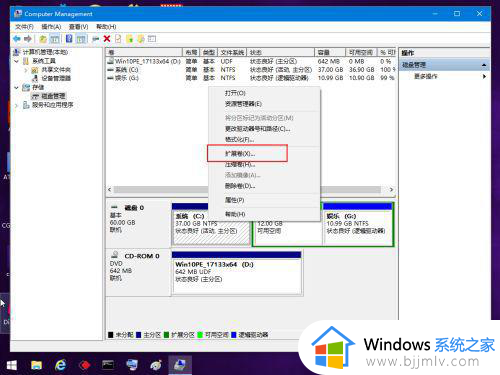Click the small drive icon before the red X

click(x=96, y=39)
